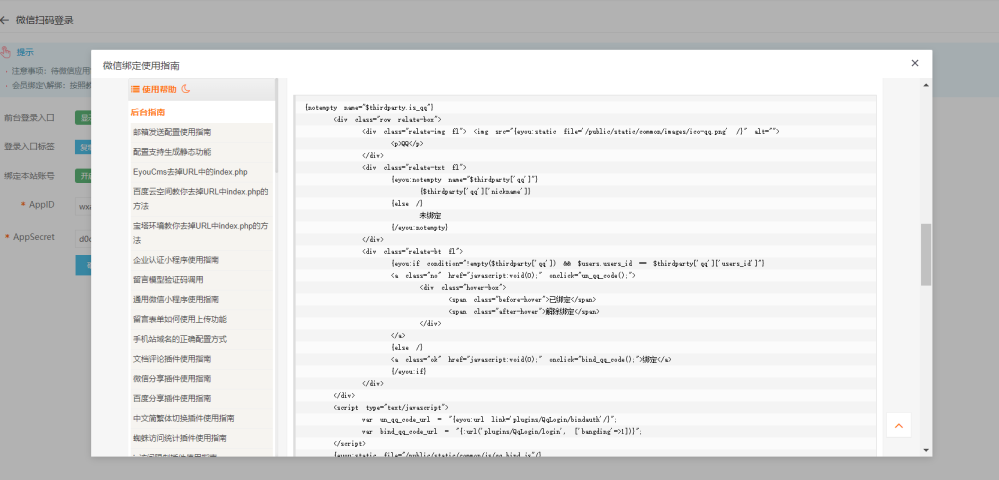Viewport: 999px width, 480px height.
Task: Click the code line with ico-qq.png image
Action: (571, 131)
